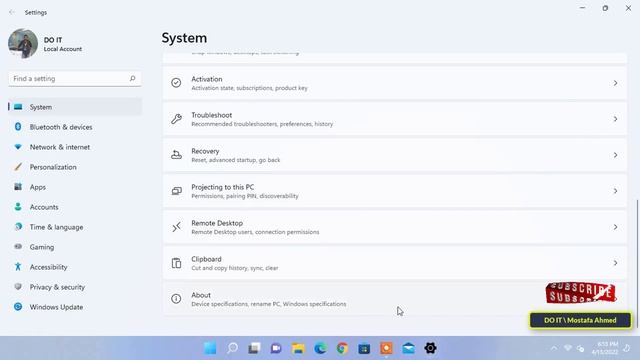Click the Find a setting search box
Viewport: 640px width, 360px height.
[x=75, y=78]
